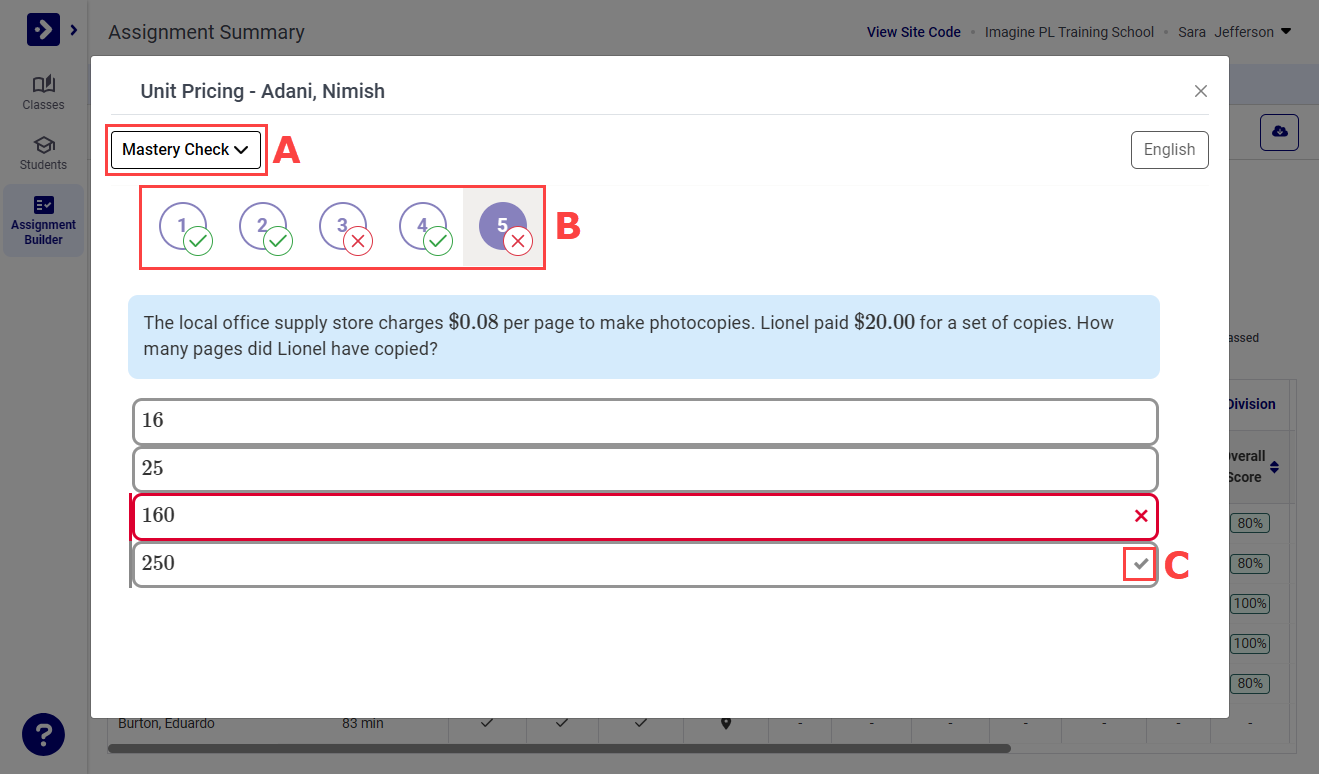Expand the sidebar using the chevron arrow
The width and height of the screenshot is (1334, 774).
pos(74,31)
